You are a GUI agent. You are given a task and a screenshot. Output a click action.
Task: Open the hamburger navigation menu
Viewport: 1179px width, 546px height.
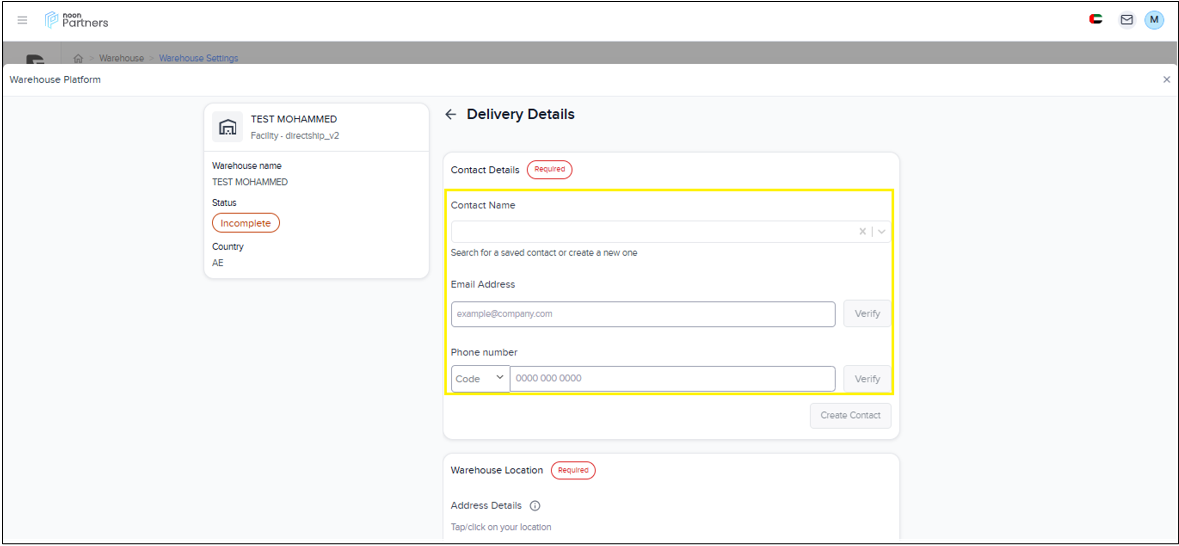click(22, 20)
